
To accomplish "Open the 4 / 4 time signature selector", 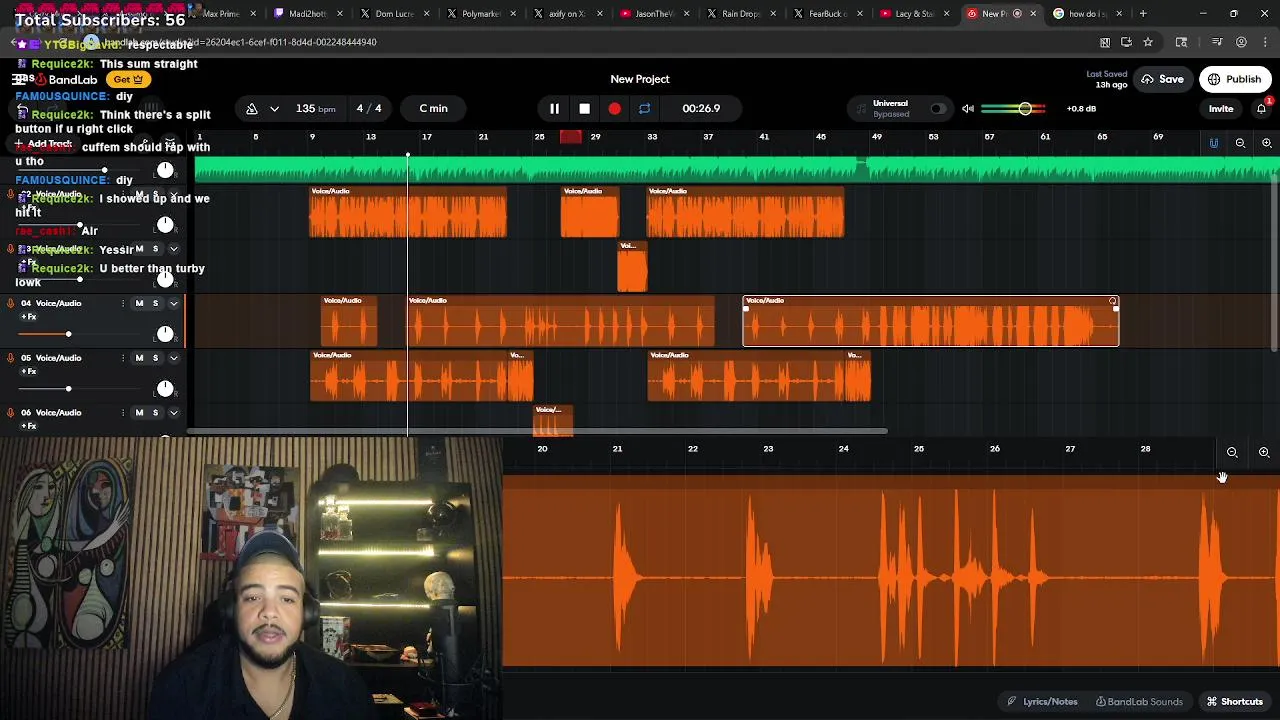I will tap(369, 108).
